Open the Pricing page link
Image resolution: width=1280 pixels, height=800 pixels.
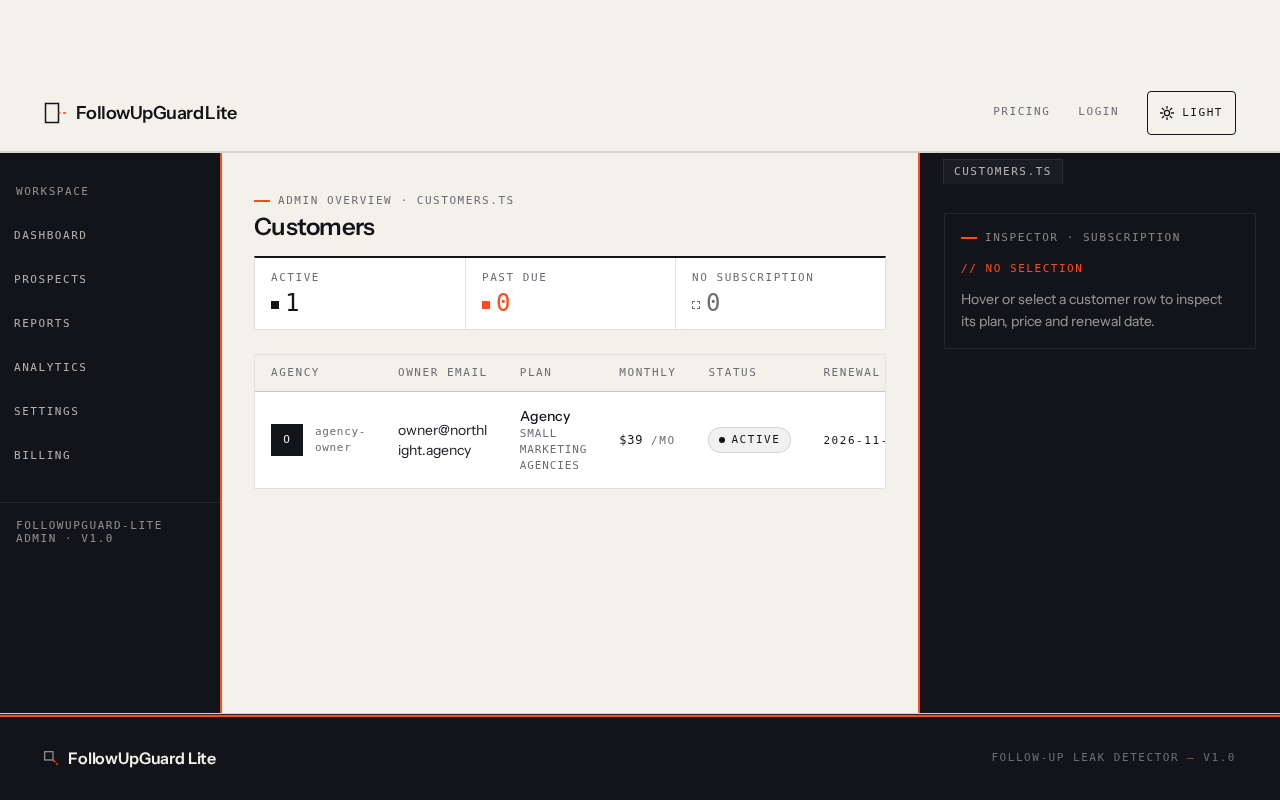[x=1021, y=112]
